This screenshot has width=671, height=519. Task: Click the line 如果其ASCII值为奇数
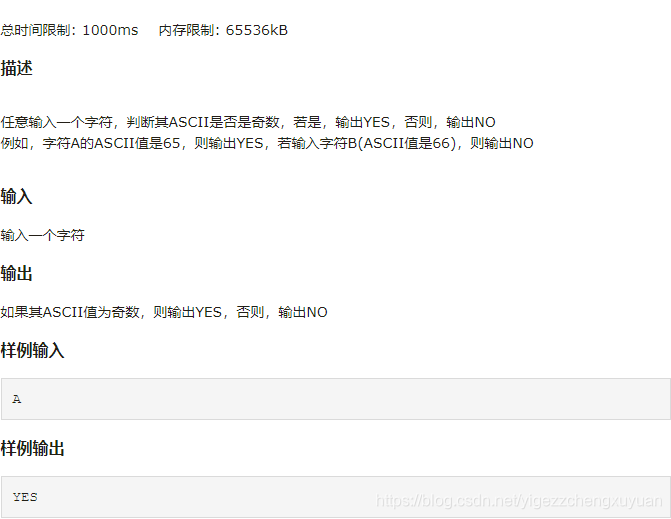click(164, 312)
